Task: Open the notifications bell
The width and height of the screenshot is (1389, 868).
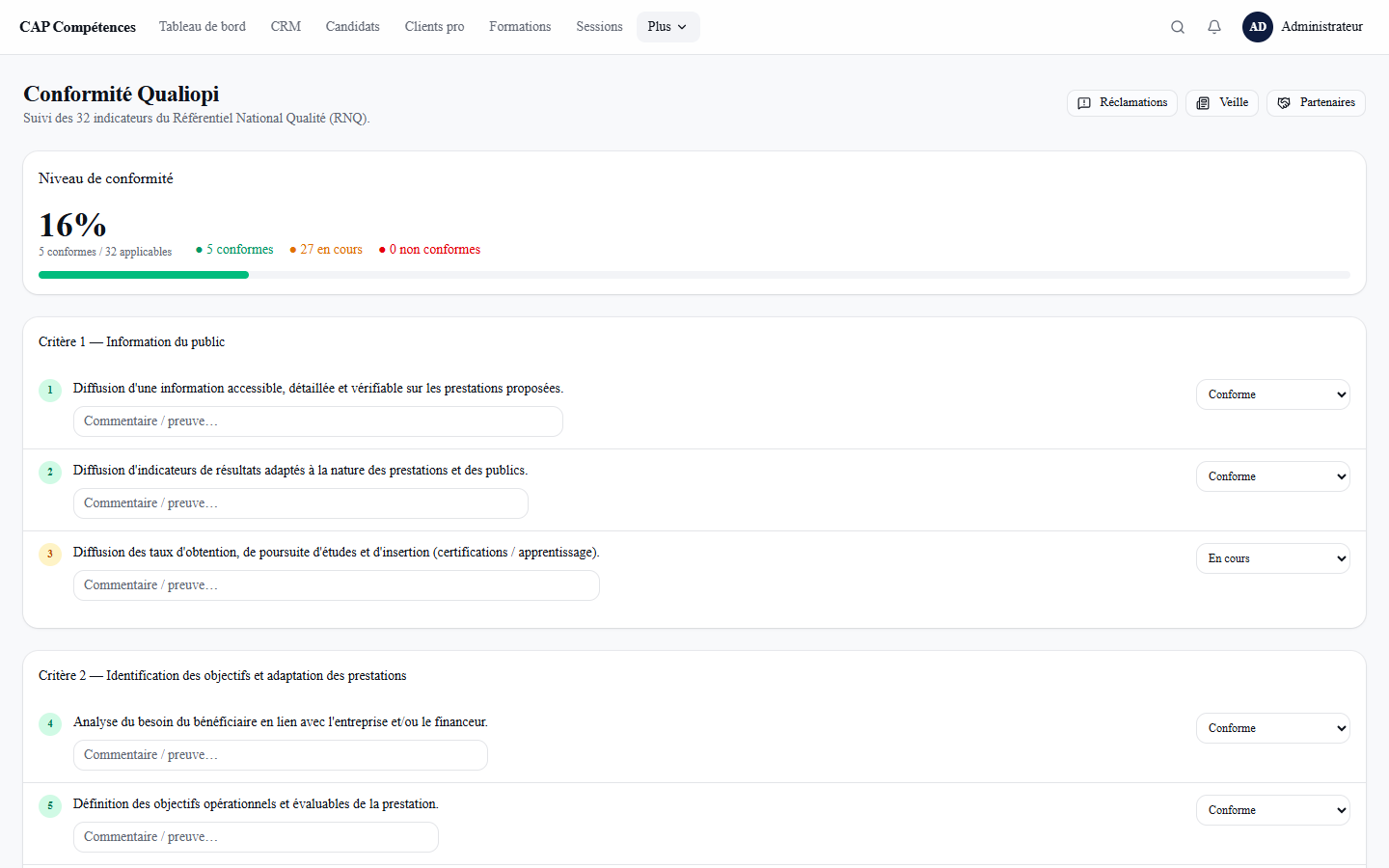Action: [1214, 27]
